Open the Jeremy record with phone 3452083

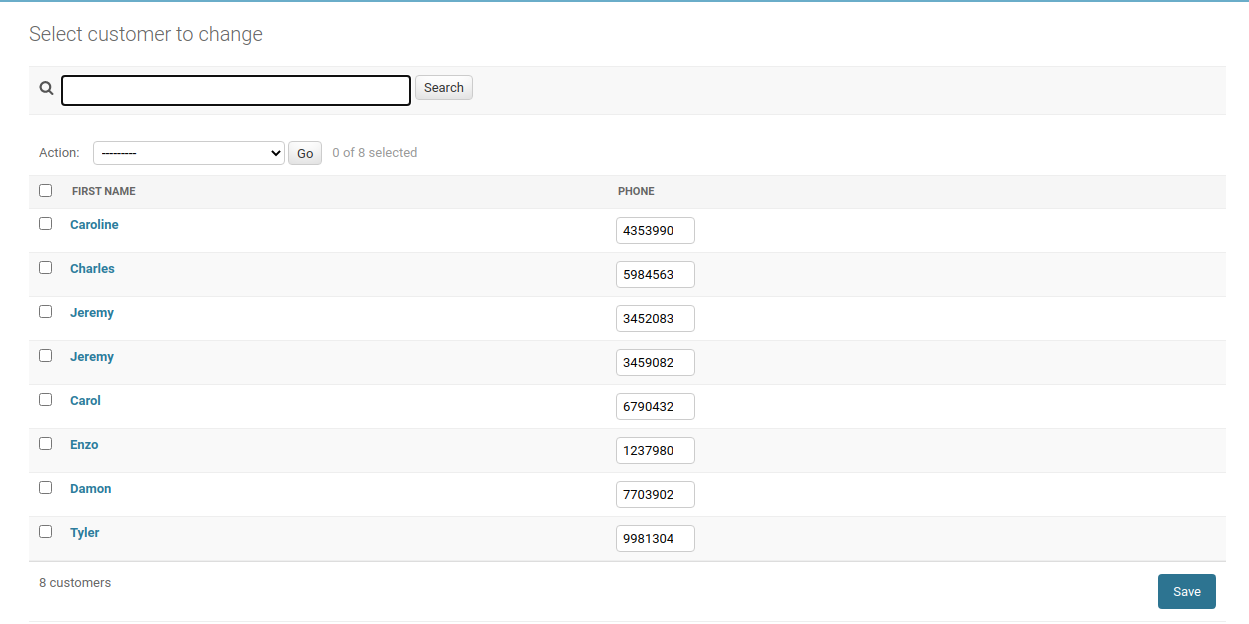click(92, 313)
